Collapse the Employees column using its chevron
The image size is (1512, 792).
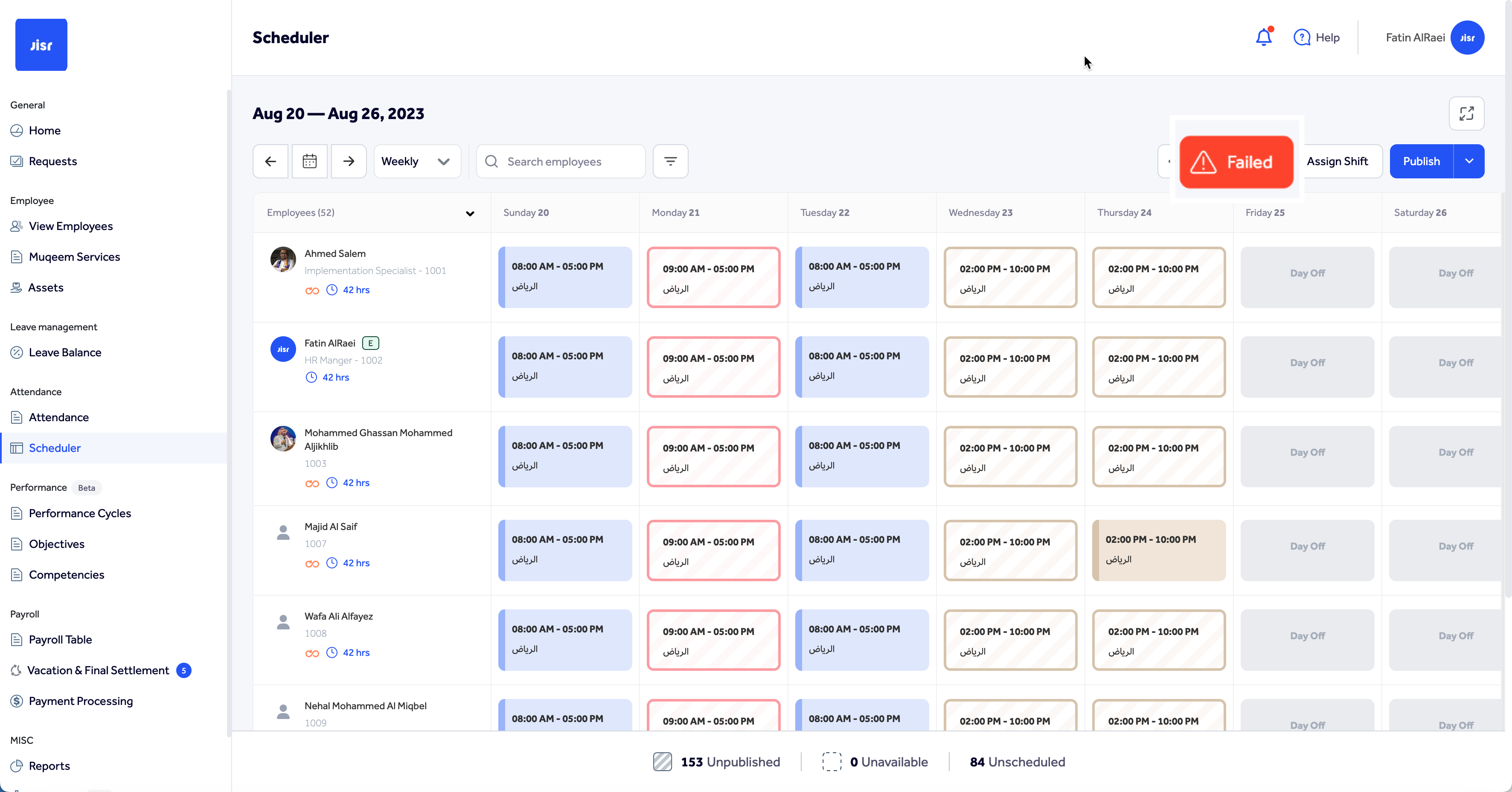click(x=470, y=214)
